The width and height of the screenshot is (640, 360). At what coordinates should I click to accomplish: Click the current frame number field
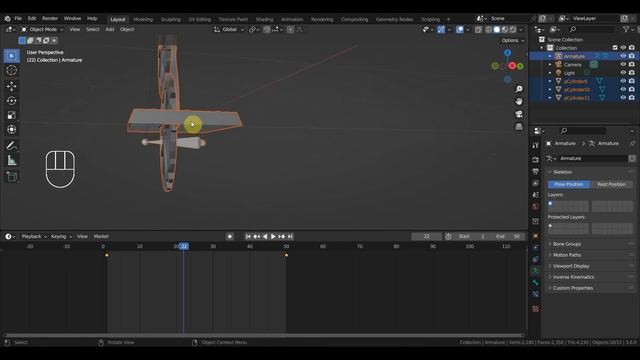427,236
